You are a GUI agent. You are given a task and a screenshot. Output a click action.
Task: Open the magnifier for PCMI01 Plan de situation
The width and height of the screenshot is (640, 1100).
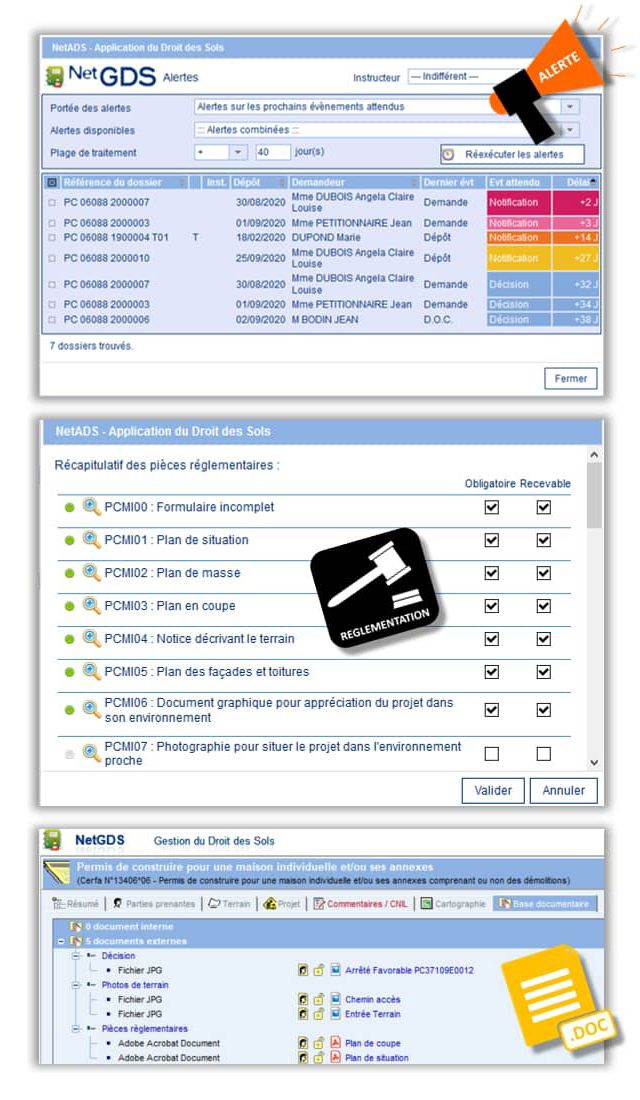(x=91, y=539)
